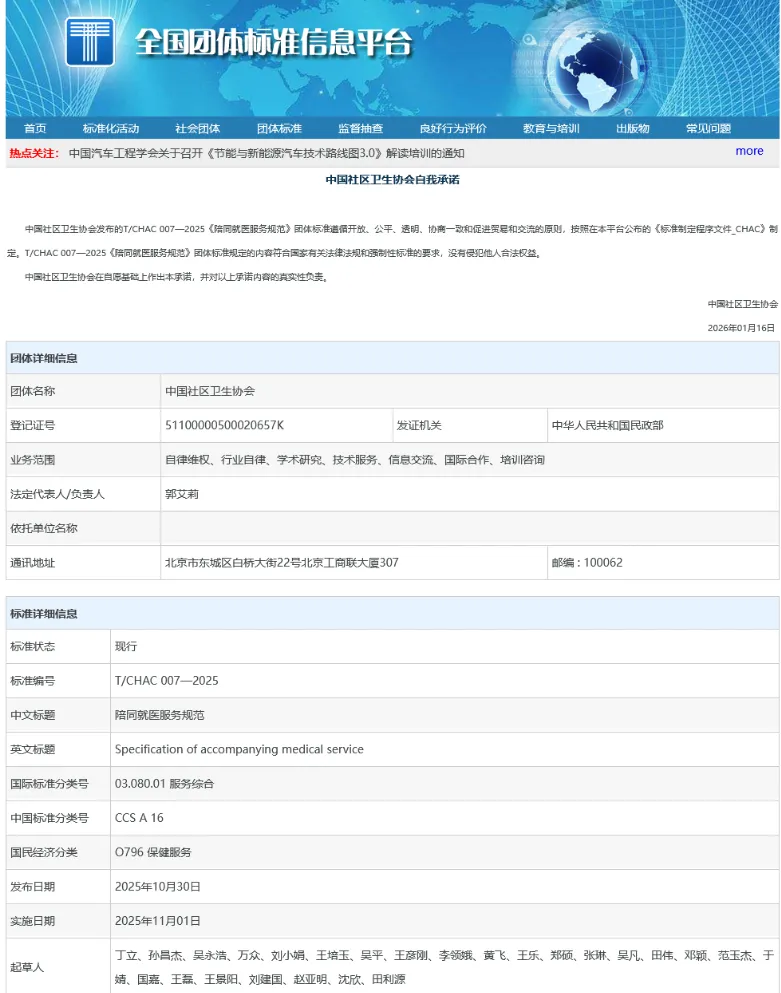
Task: Click the 全国团体标准信息平台 site title
Action: pyautogui.click(x=273, y=42)
